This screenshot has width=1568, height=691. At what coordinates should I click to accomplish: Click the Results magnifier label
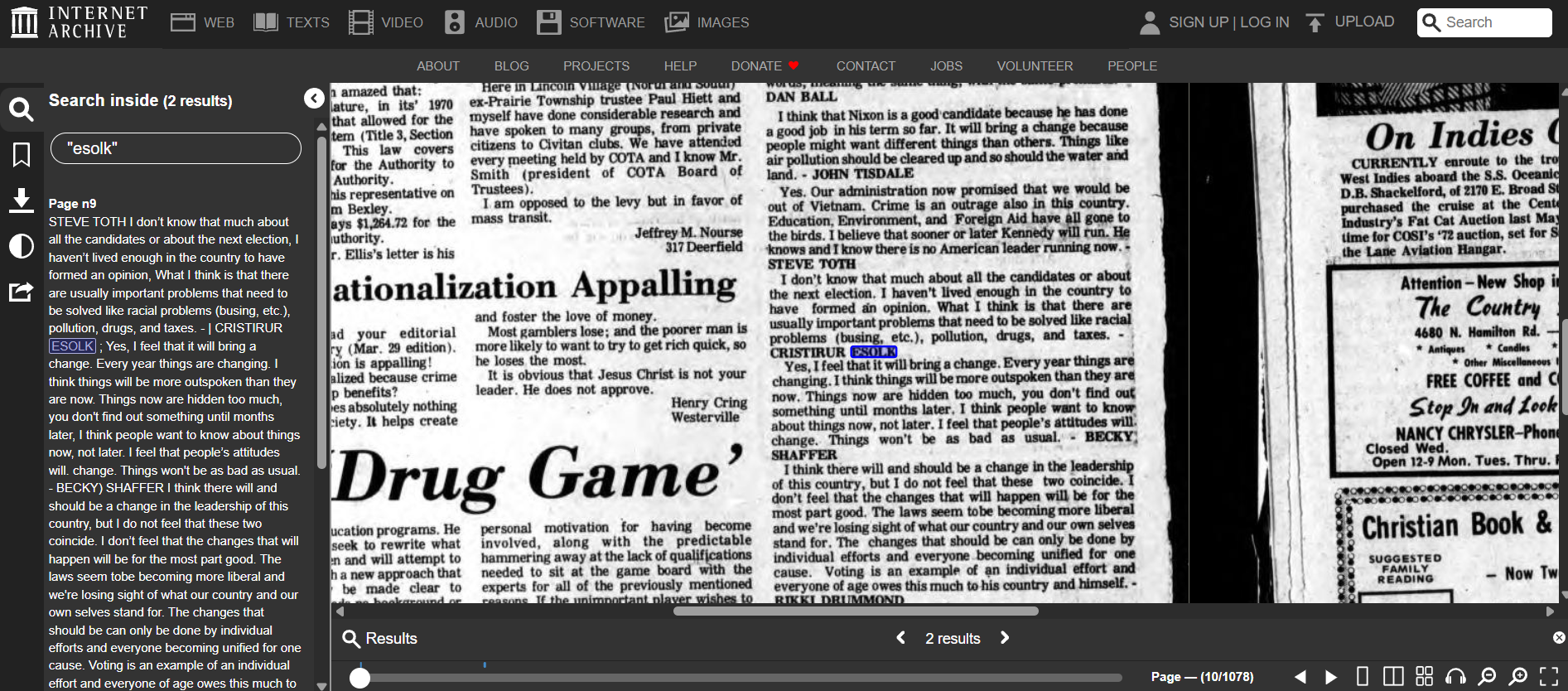point(380,639)
